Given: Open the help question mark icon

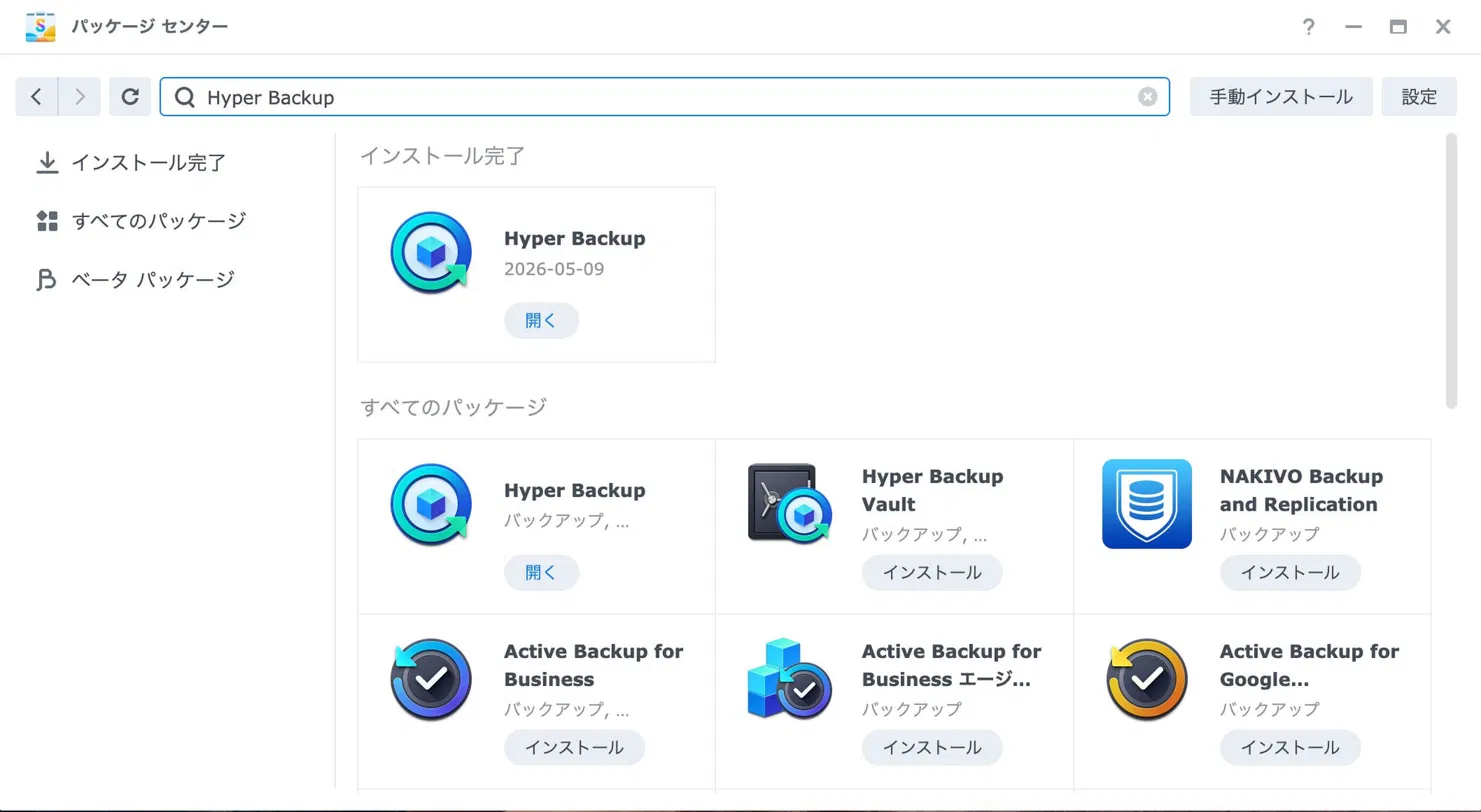Looking at the screenshot, I should pos(1308,27).
